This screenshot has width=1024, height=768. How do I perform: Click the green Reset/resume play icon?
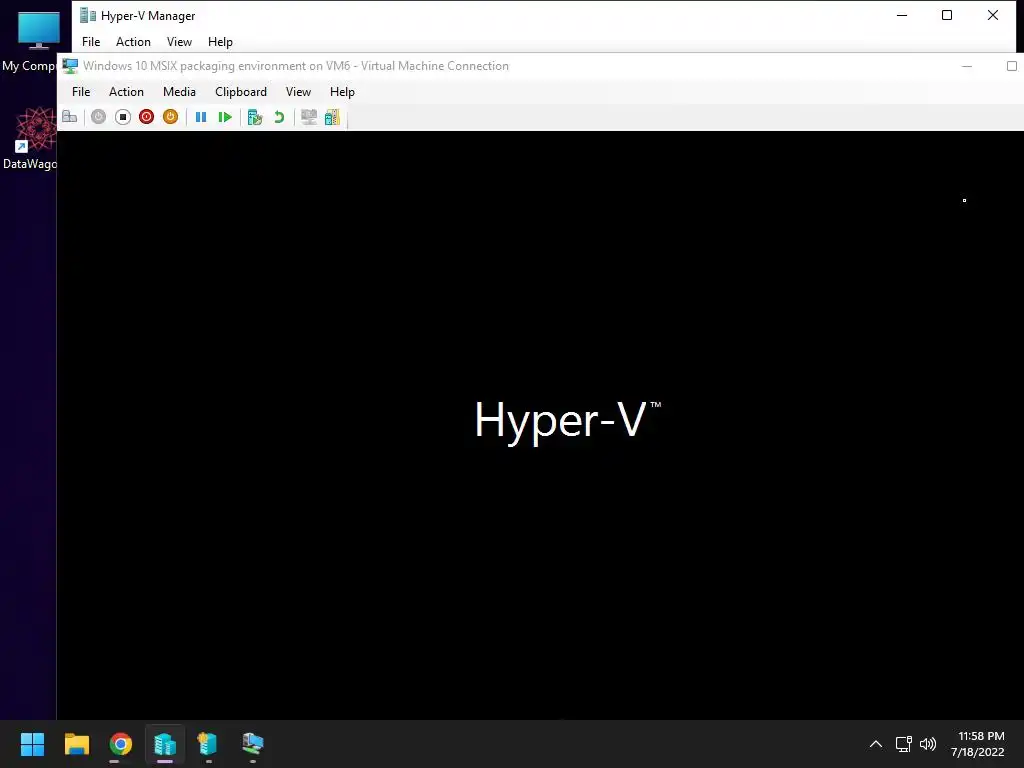click(x=225, y=117)
